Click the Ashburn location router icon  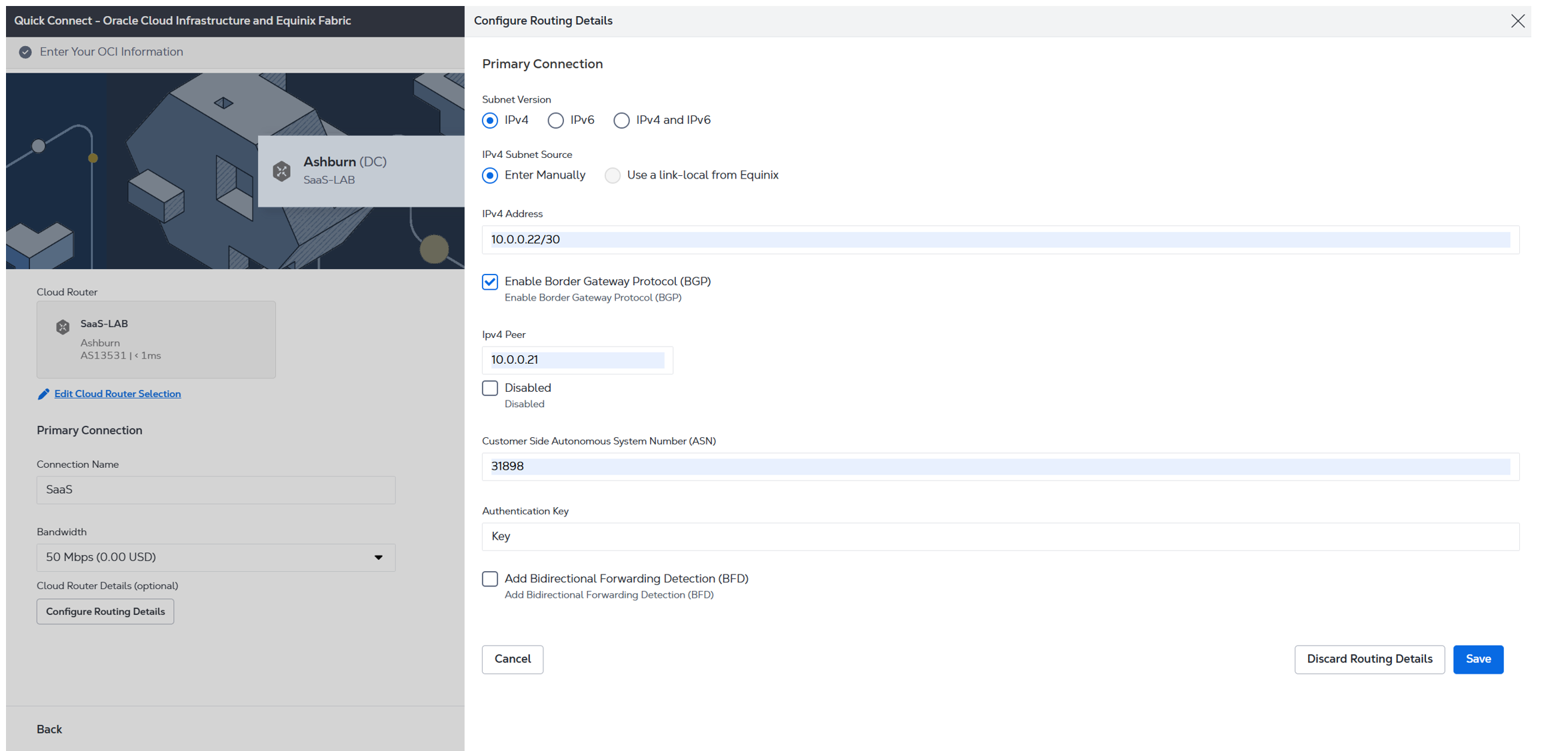pos(281,171)
